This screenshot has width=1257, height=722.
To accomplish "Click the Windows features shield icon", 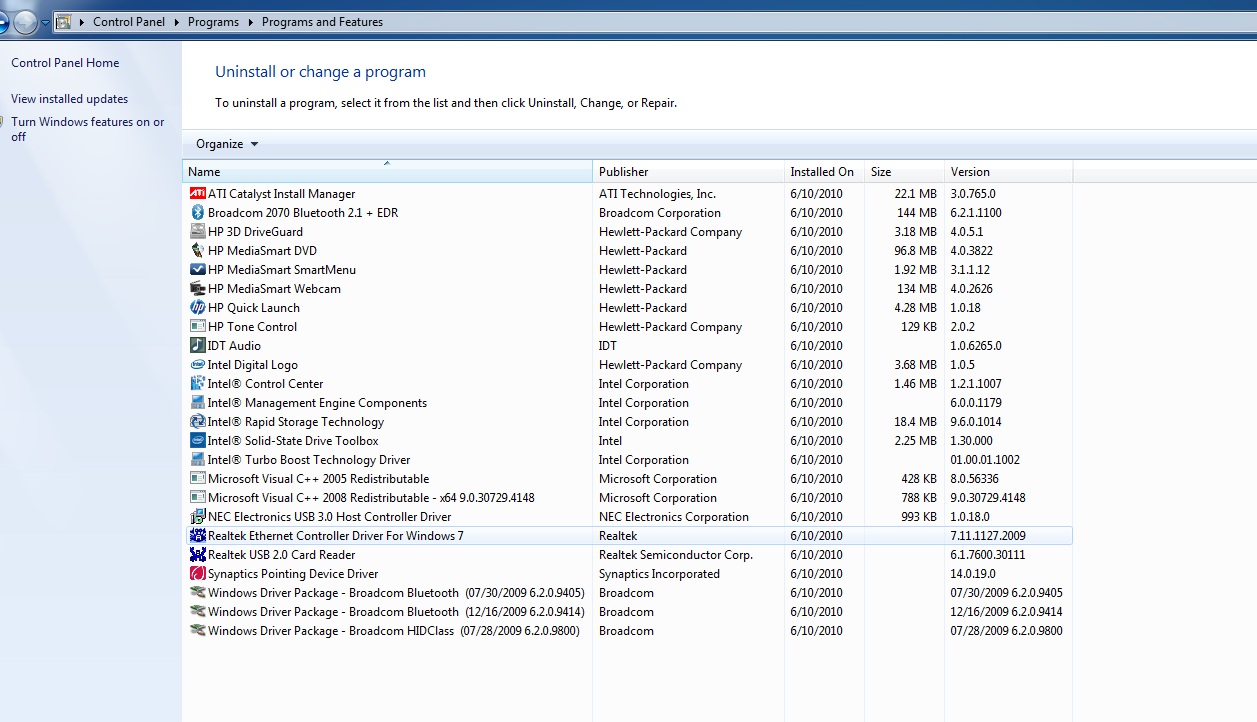I will click(3, 123).
